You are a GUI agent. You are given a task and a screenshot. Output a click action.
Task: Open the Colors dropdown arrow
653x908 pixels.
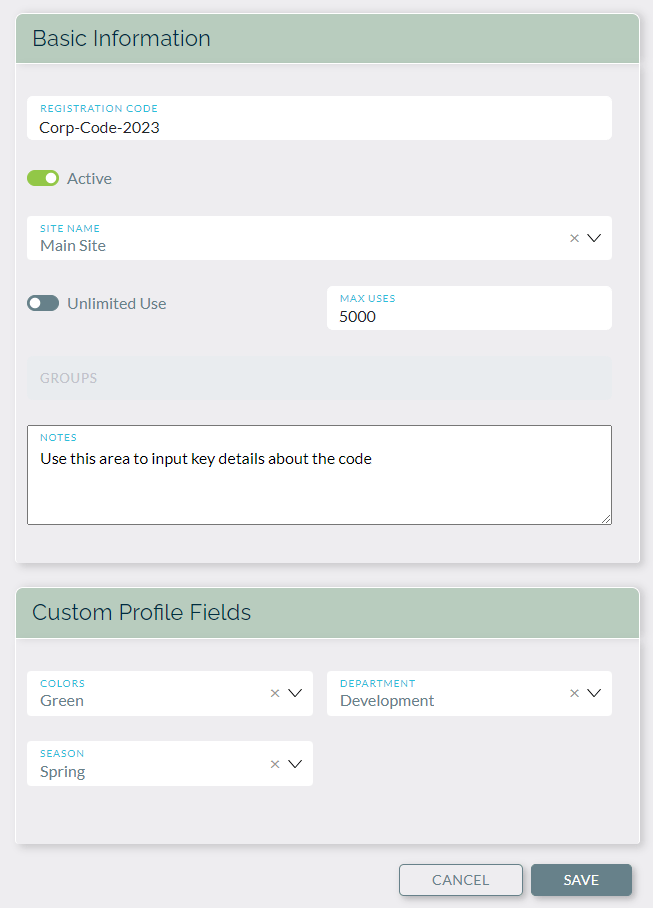(295, 693)
